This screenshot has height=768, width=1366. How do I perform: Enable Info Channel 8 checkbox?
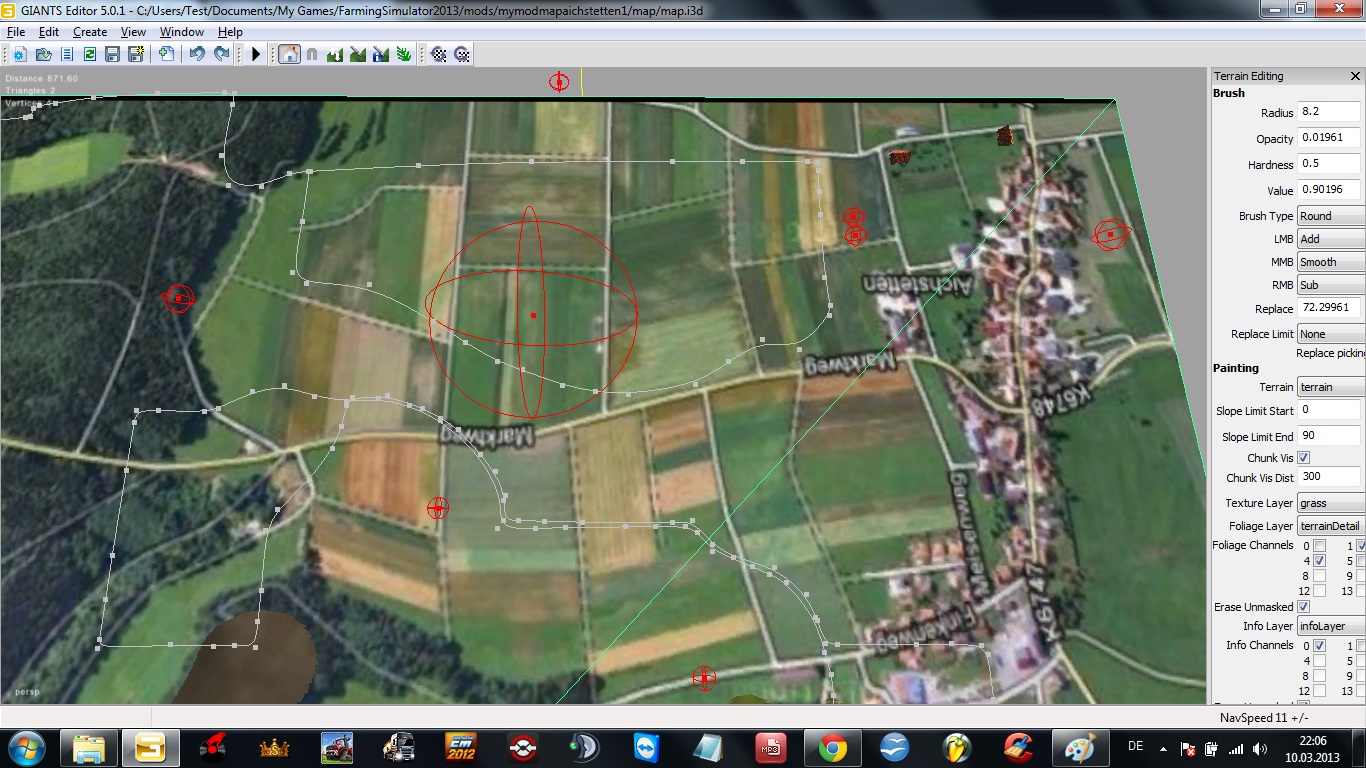(x=1319, y=676)
